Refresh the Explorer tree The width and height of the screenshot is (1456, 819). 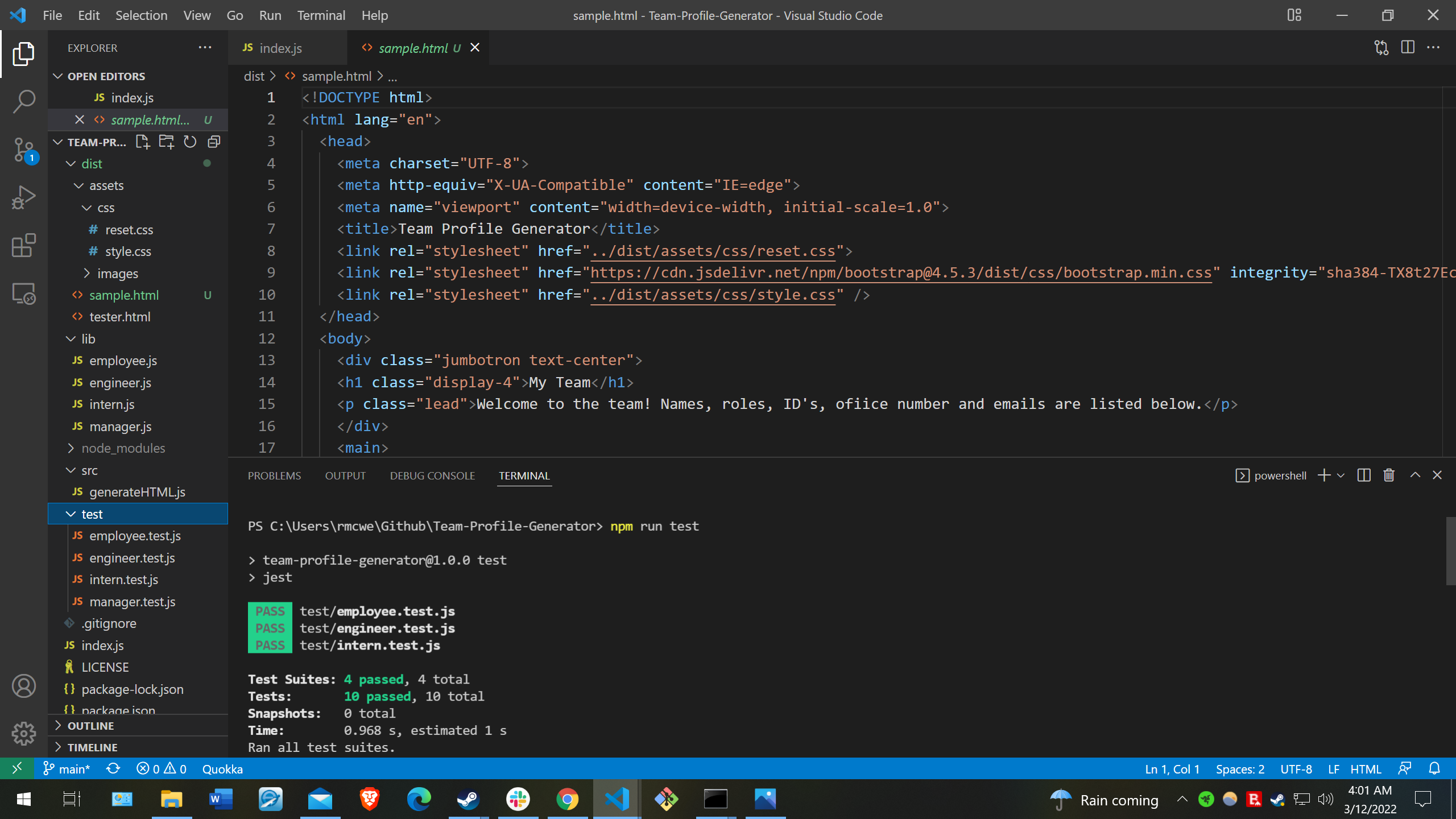pos(189,142)
